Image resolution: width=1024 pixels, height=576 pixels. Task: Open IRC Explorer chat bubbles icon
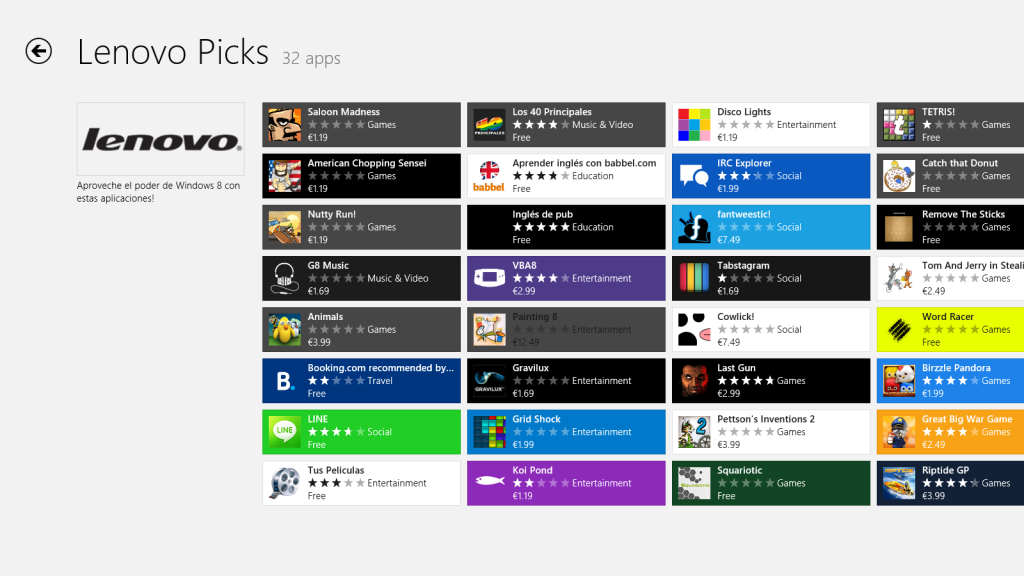point(694,176)
